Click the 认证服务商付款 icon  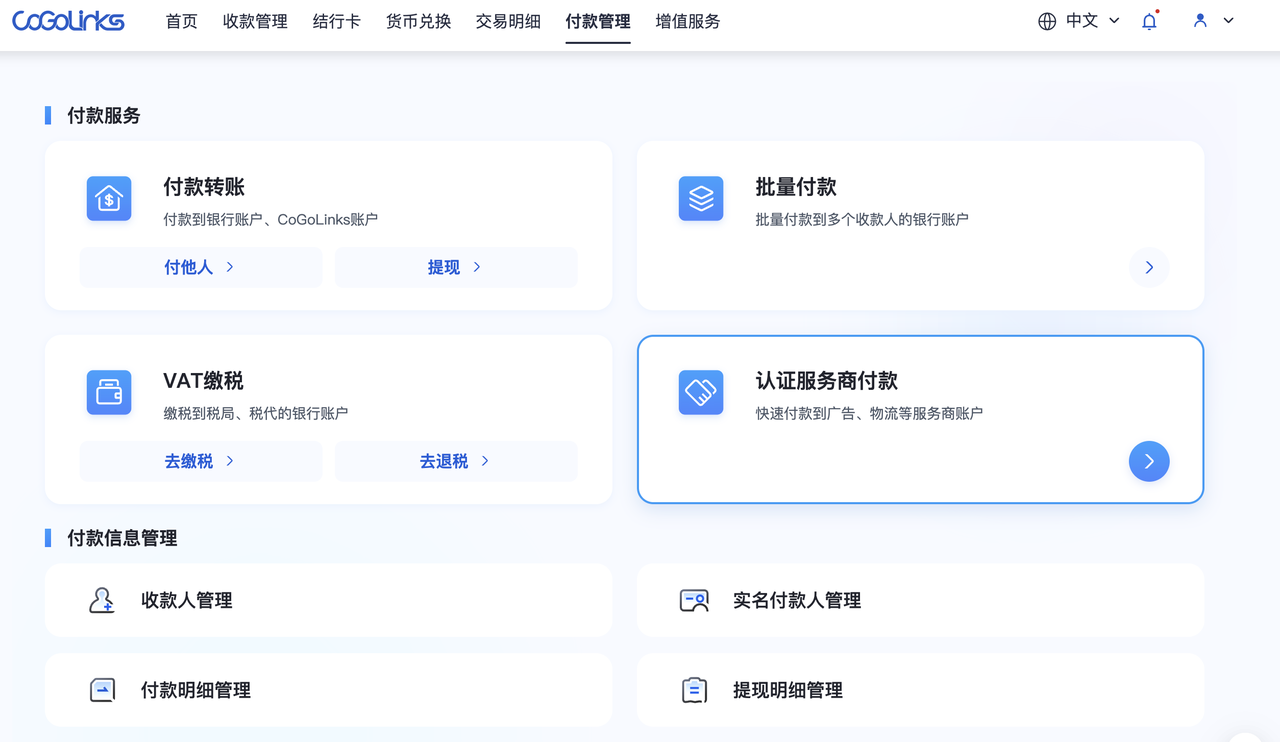(701, 393)
